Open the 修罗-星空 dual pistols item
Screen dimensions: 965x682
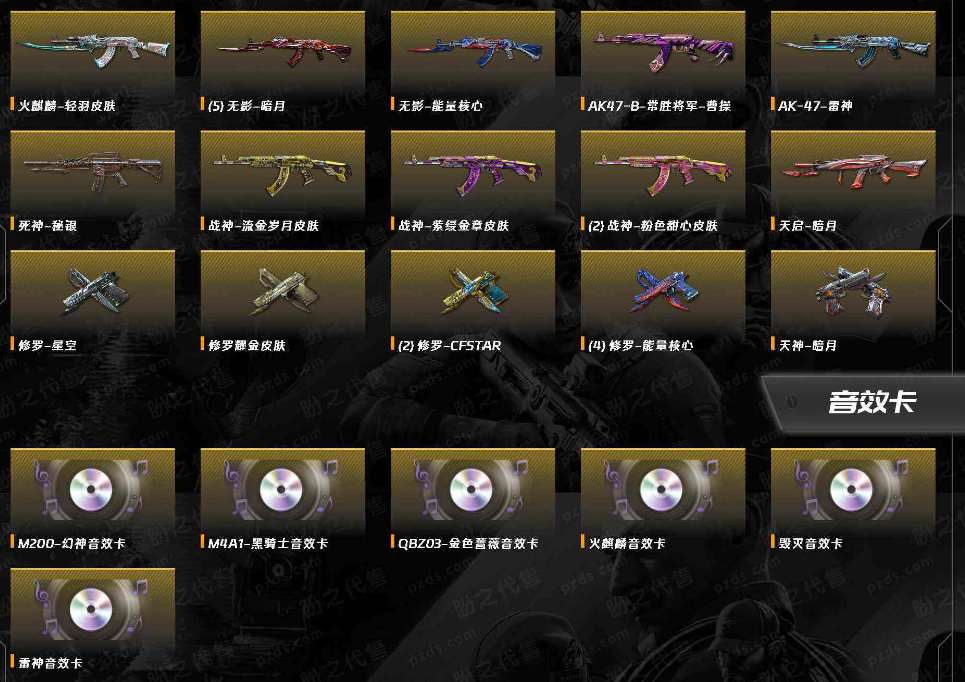pos(93,292)
